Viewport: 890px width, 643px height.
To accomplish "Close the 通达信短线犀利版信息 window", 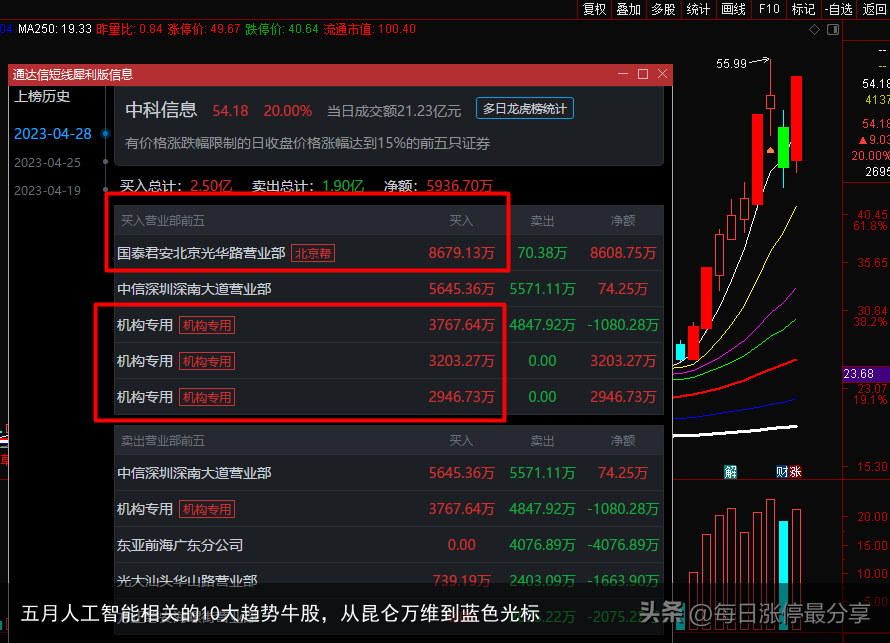I will point(662,74).
